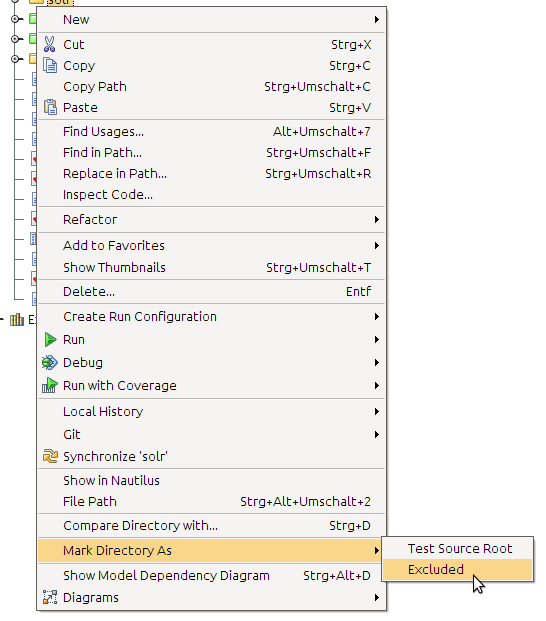
Task: Expand the arrow beside Run with Coverage
Action: click(377, 385)
